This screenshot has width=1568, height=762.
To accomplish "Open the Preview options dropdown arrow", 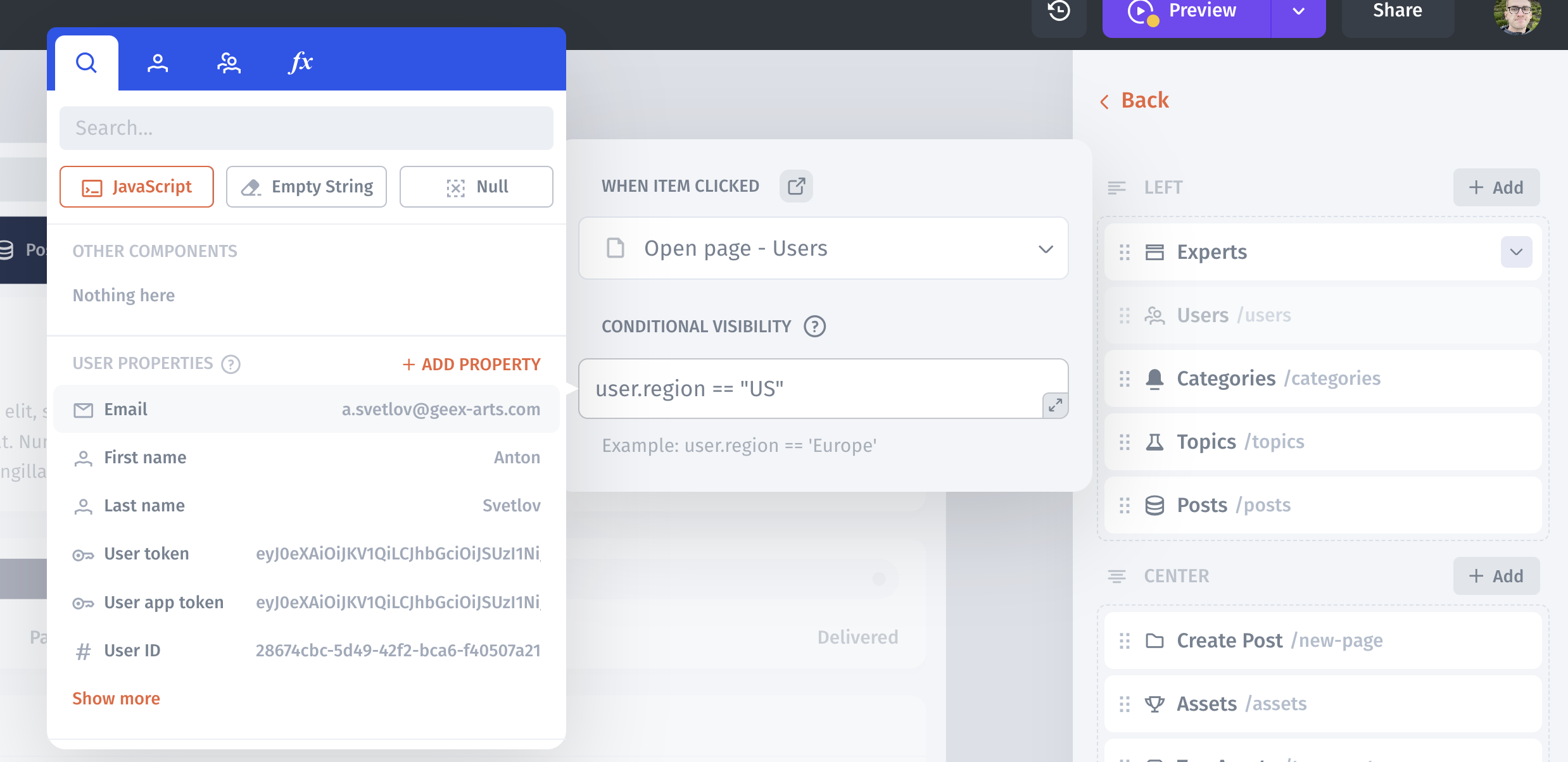I will 1298,11.
